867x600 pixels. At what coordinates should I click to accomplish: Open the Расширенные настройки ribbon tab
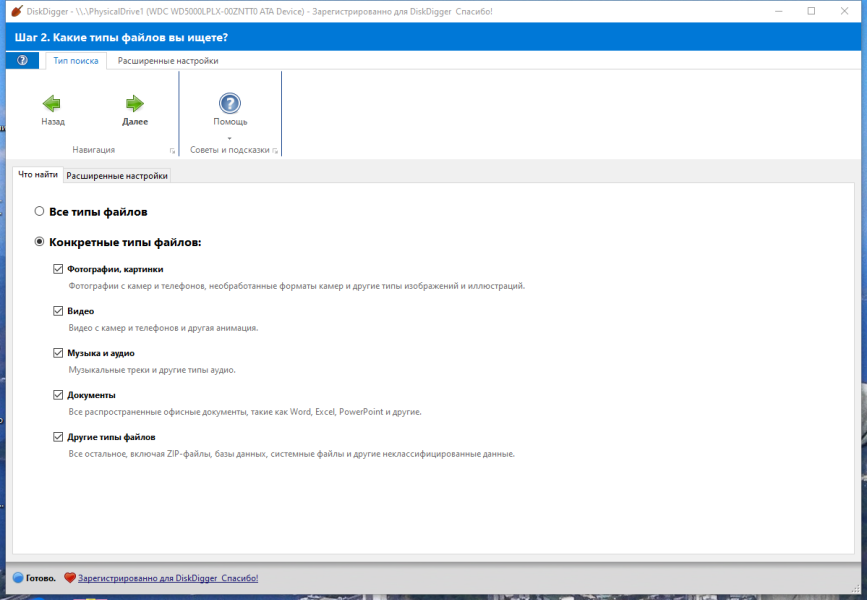pyautogui.click(x=168, y=61)
